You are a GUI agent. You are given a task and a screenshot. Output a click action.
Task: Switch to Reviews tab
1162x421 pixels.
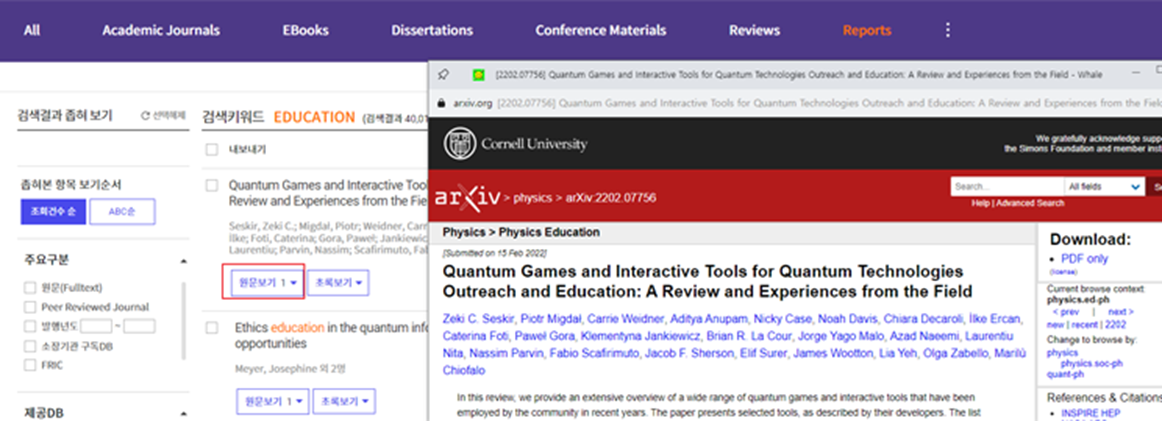tap(754, 30)
